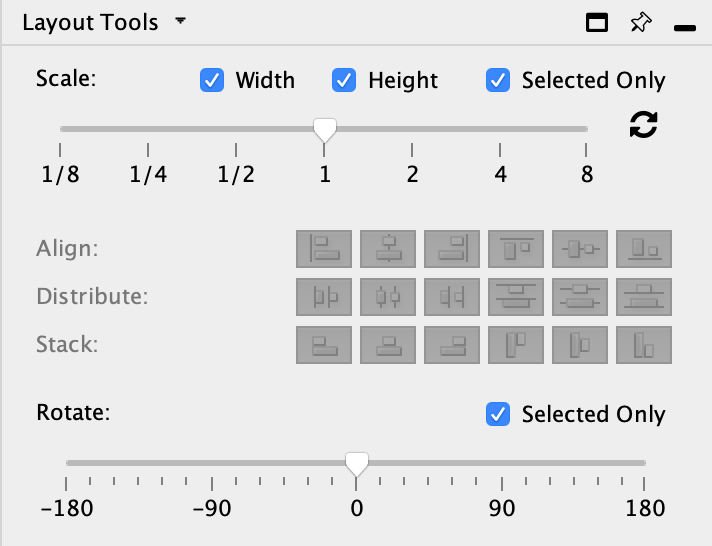Pin the Layout Tools panel
The width and height of the screenshot is (712, 546).
641,23
